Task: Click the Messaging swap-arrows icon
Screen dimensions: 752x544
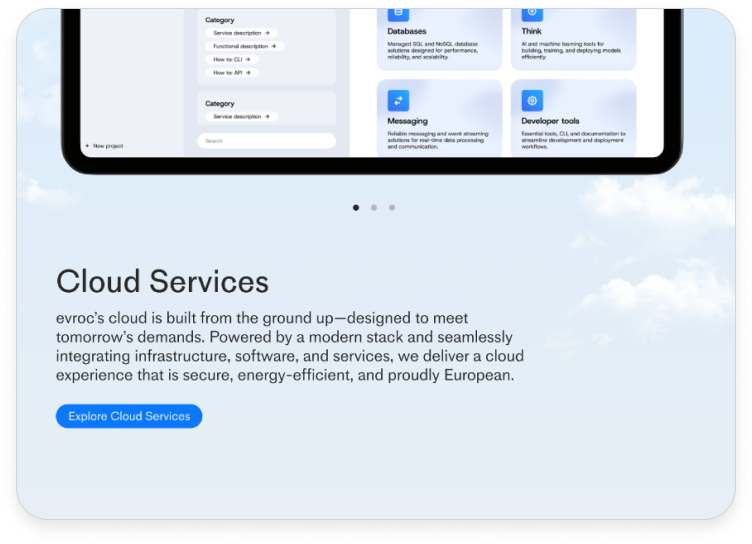Action: point(398,101)
